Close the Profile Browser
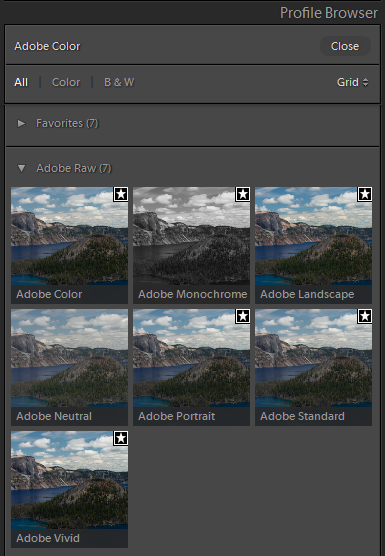 (345, 46)
